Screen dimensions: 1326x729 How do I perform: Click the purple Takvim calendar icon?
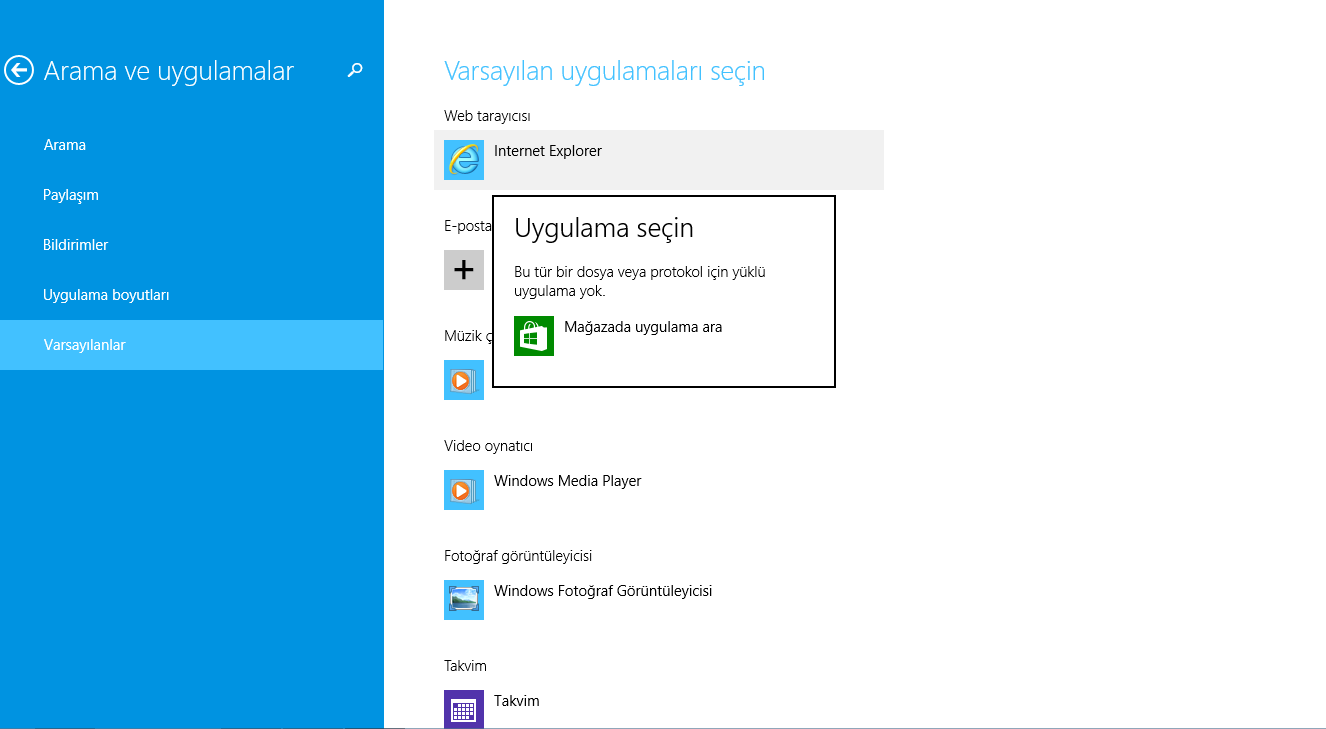(x=464, y=709)
